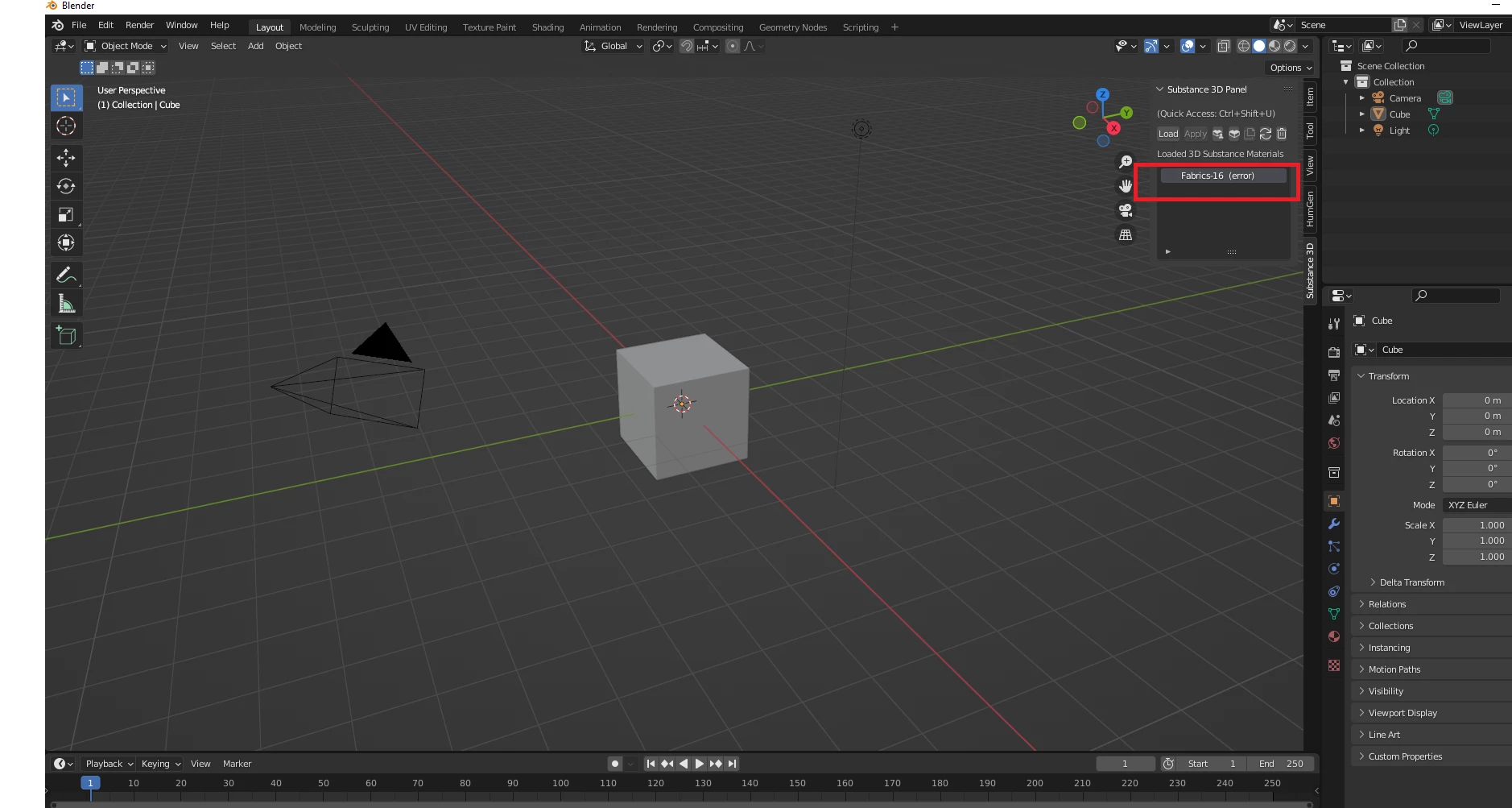
Task: Click the Z axis on navigation gizmo
Action: (1103, 94)
